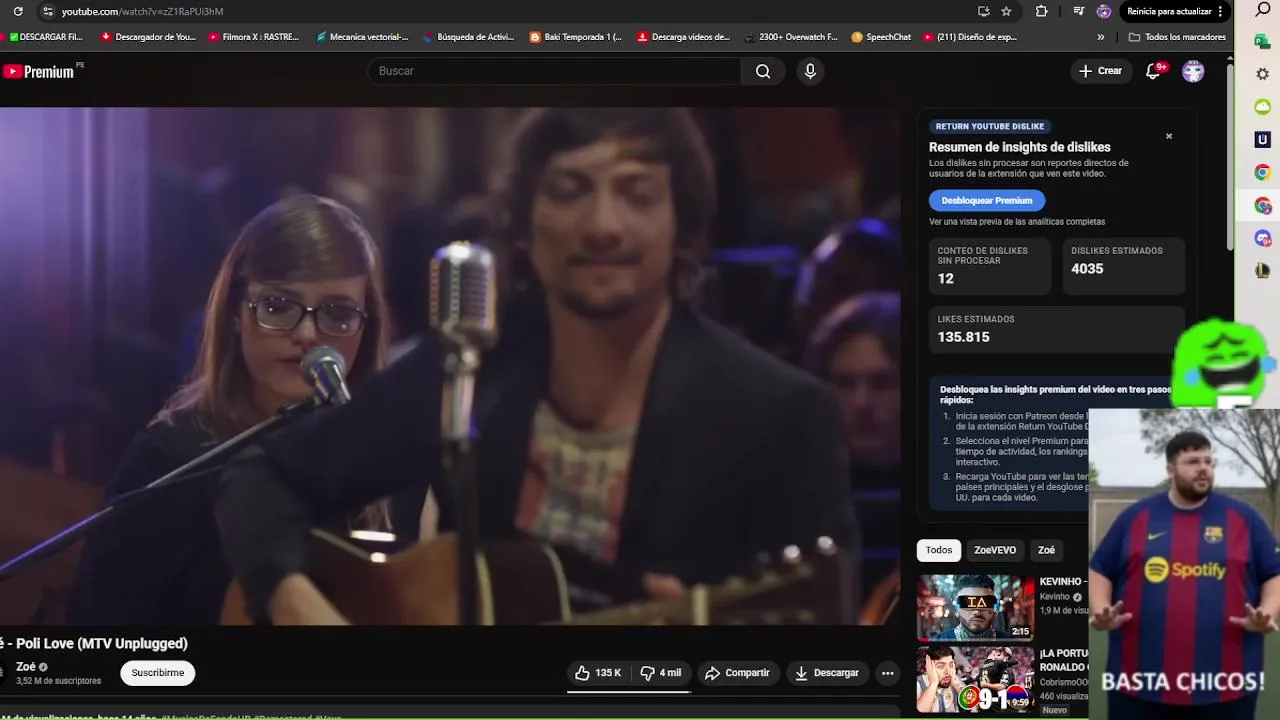The image size is (1280, 720).
Task: Dislike the video with thumbs-down 4 mil
Action: [x=661, y=673]
